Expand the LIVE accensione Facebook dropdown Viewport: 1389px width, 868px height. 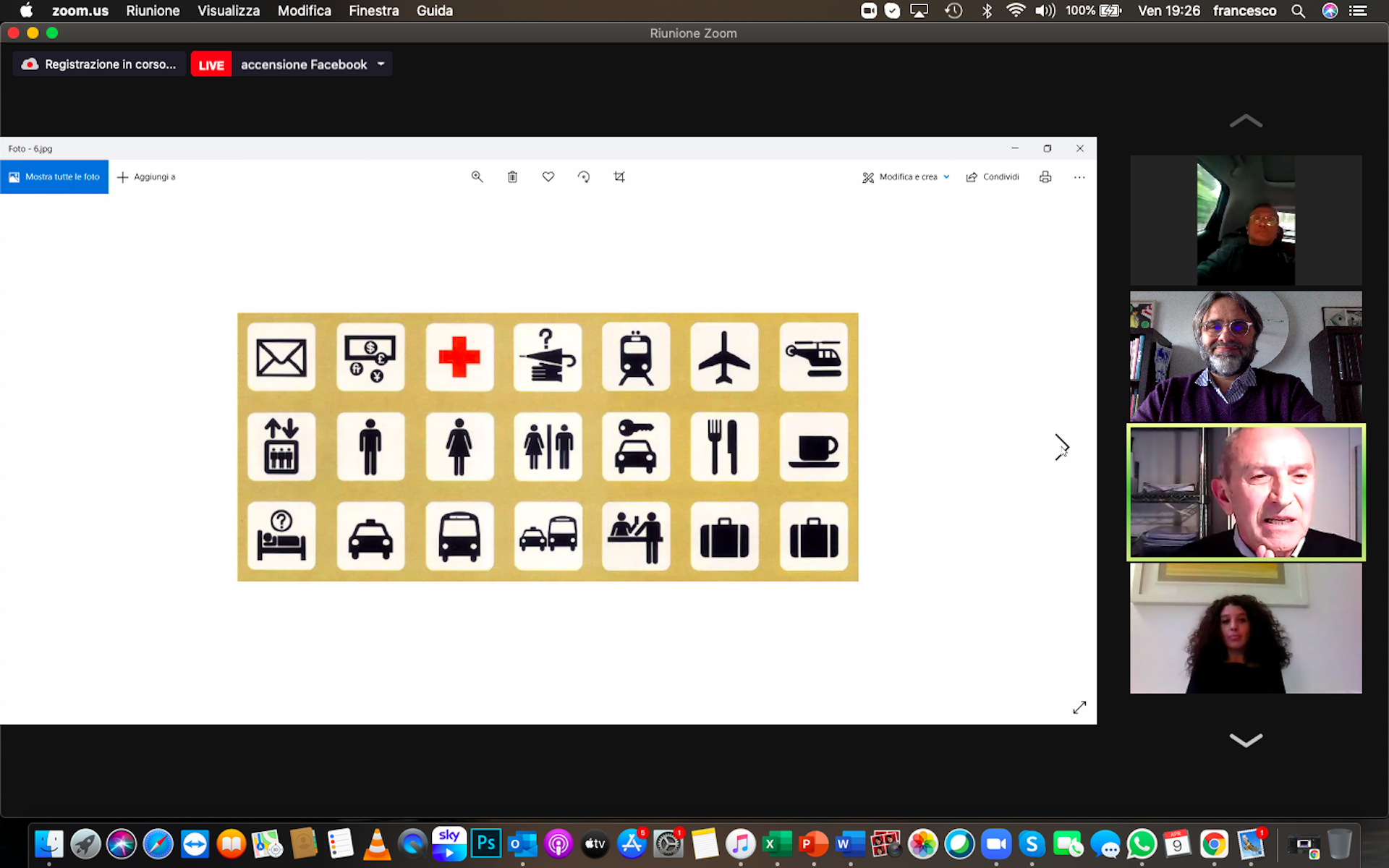click(381, 64)
